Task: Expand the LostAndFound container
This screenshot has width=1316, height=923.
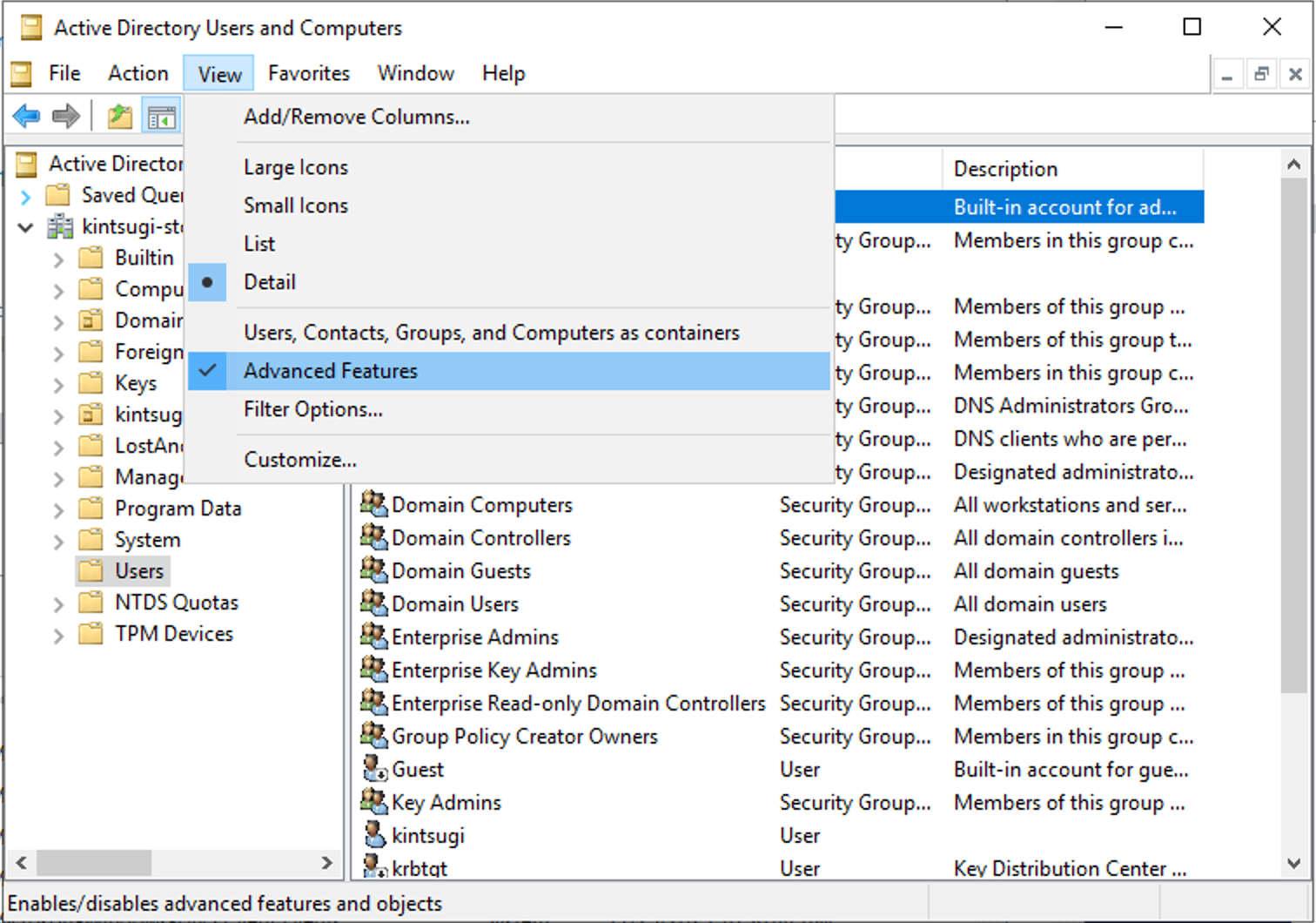Action: (58, 448)
